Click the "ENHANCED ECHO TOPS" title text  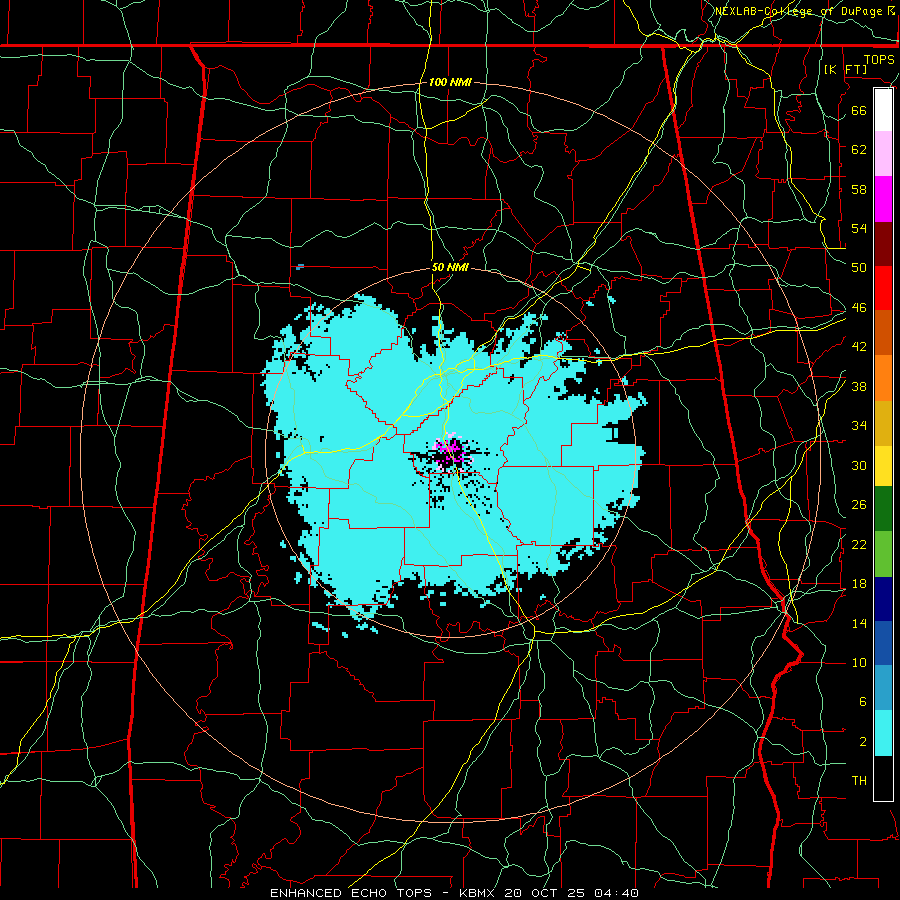[x=351, y=893]
